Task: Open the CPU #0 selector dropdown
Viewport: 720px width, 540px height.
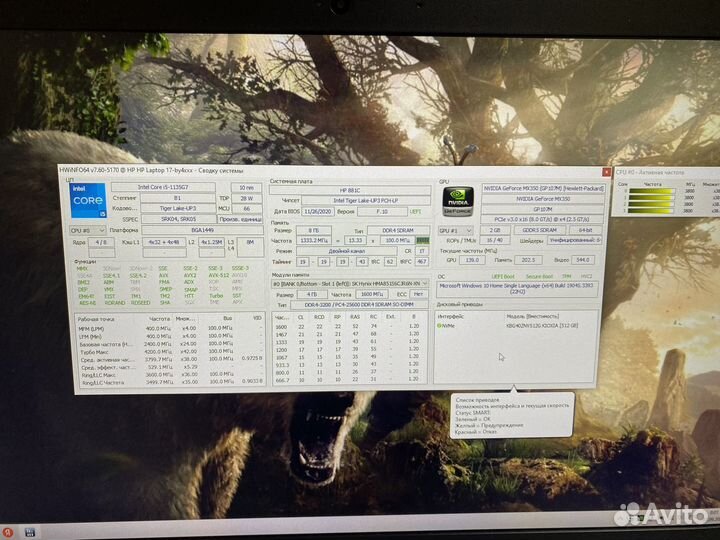Action: [x=88, y=230]
